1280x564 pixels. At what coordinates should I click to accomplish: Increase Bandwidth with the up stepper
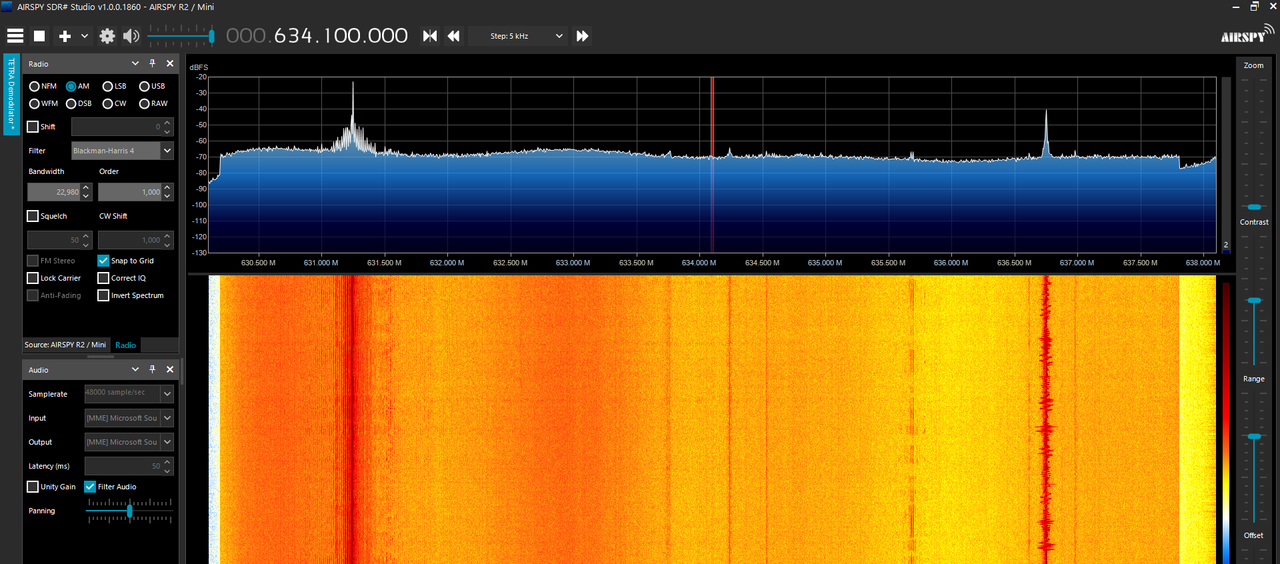(x=85, y=188)
